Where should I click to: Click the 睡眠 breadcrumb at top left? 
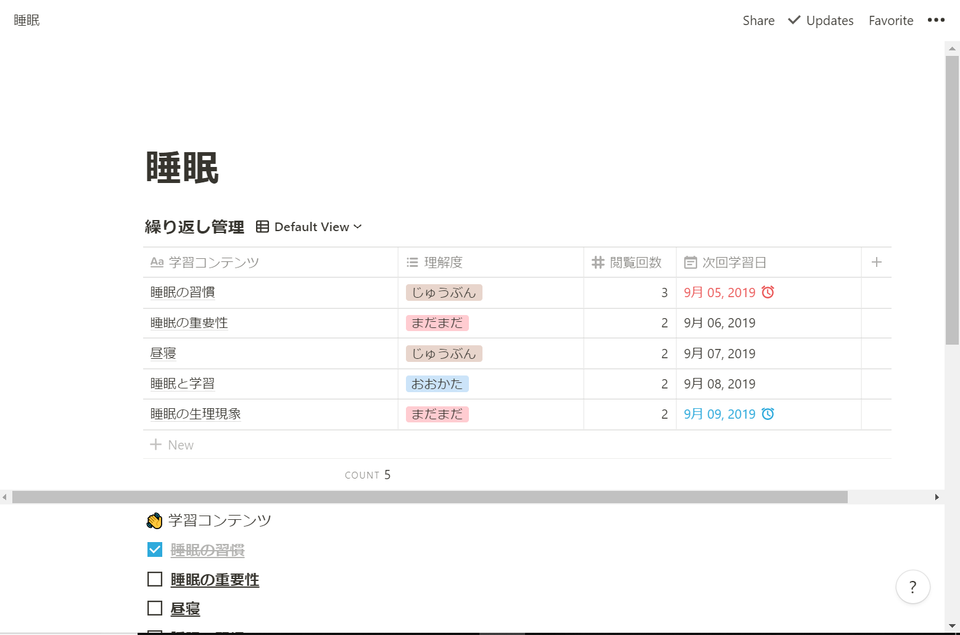click(x=26, y=20)
